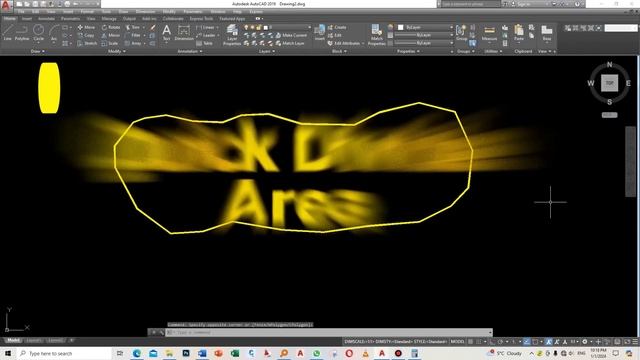Open the Block panel expander

pos(339,51)
